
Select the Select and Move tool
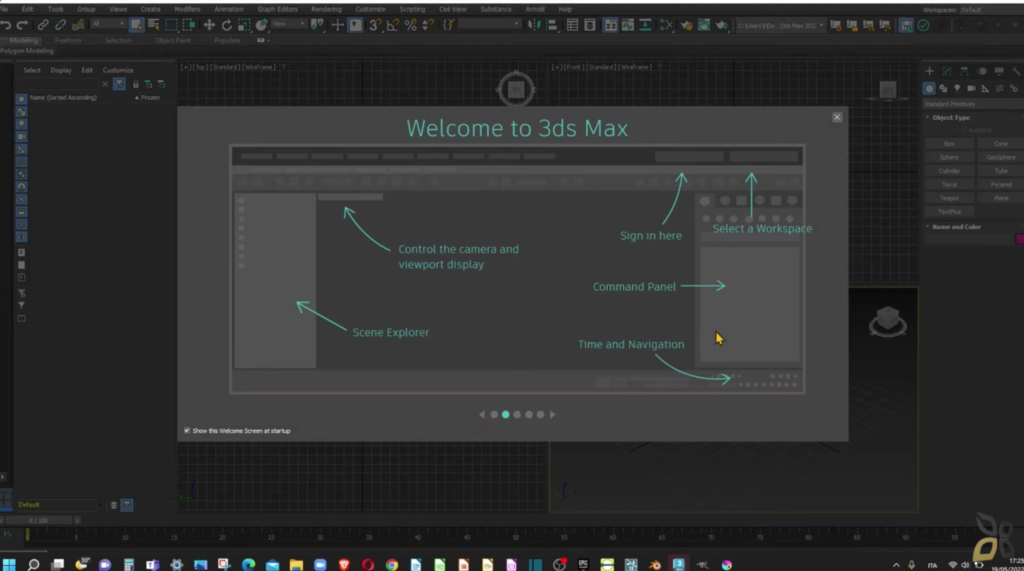[209, 25]
